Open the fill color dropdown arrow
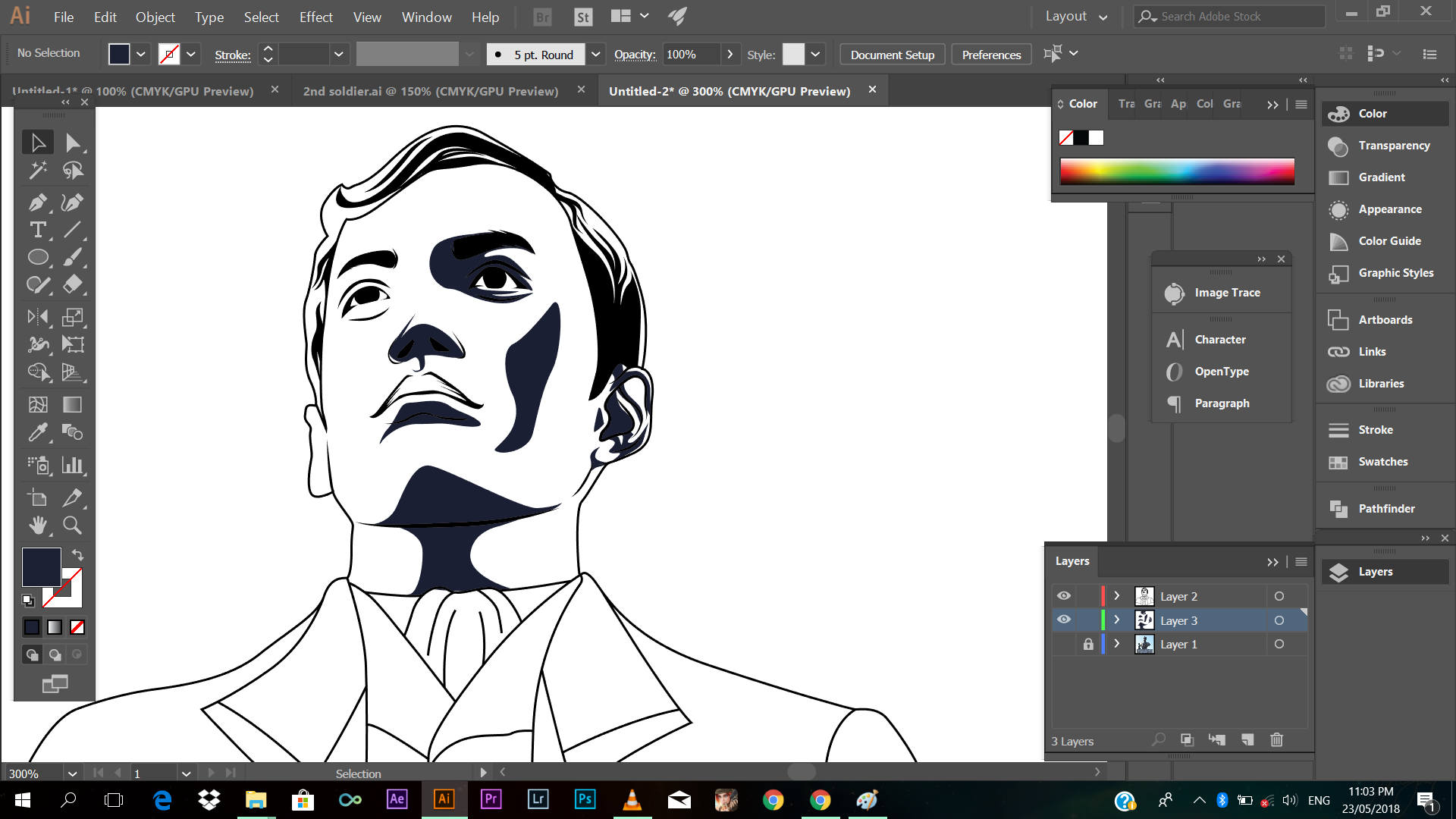This screenshot has height=819, width=1456. click(141, 55)
